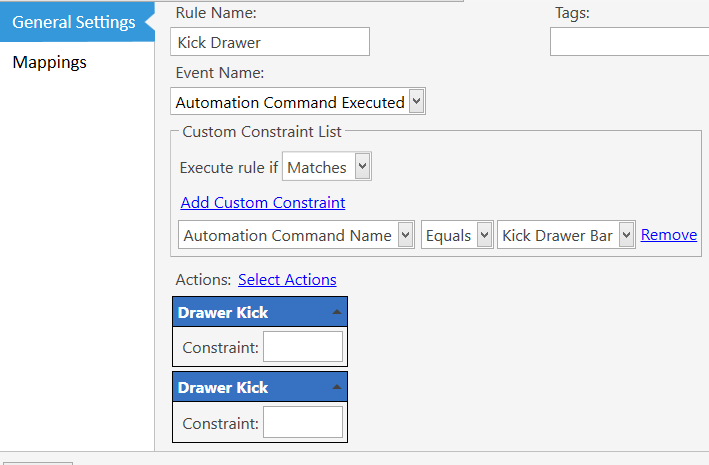Open the Kick Drawer Bar value dropdown
The height and width of the screenshot is (465, 709).
(x=626, y=235)
